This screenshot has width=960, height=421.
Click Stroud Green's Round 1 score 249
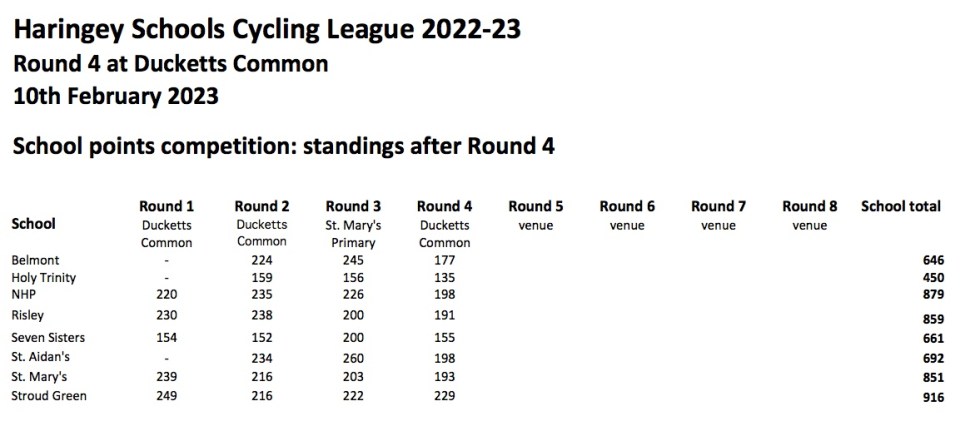click(166, 396)
